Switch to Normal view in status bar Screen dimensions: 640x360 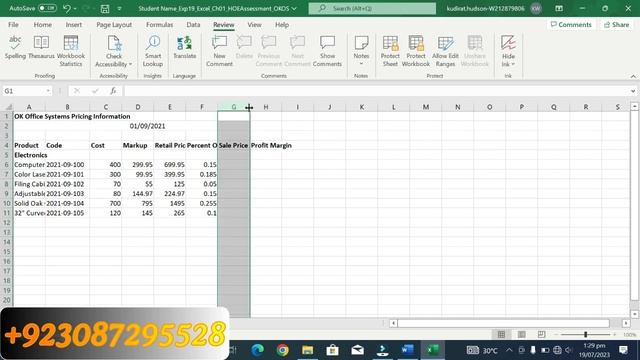tap(501, 334)
